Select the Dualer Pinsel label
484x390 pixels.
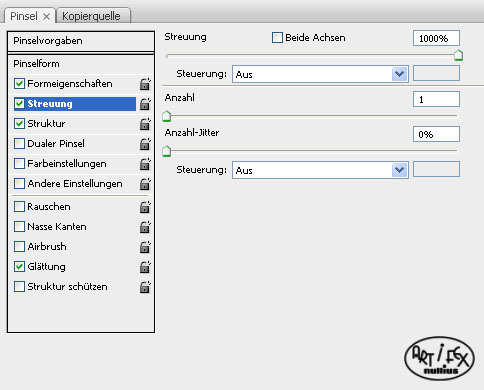coord(56,144)
